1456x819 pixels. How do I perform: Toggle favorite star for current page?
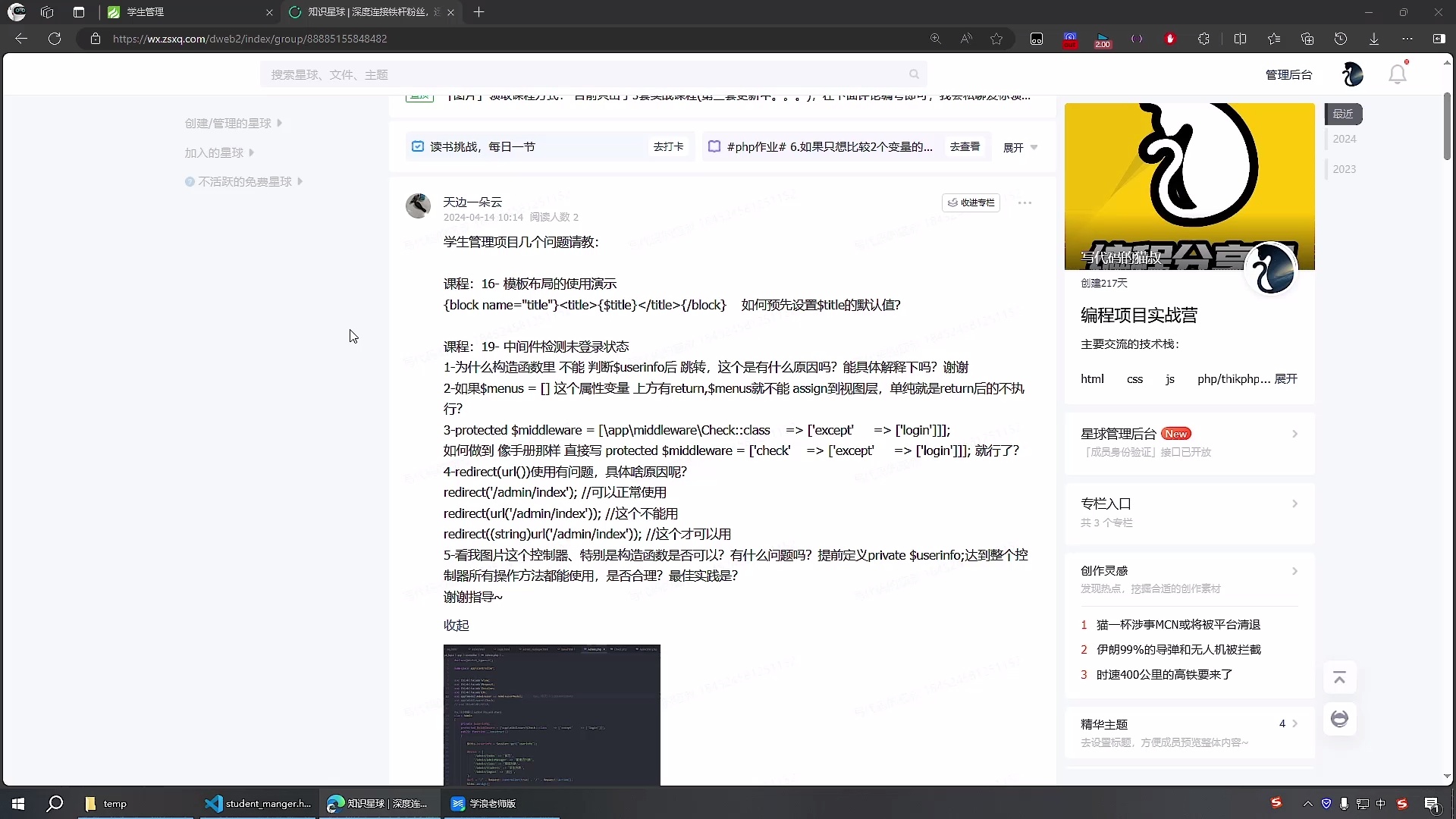[996, 38]
